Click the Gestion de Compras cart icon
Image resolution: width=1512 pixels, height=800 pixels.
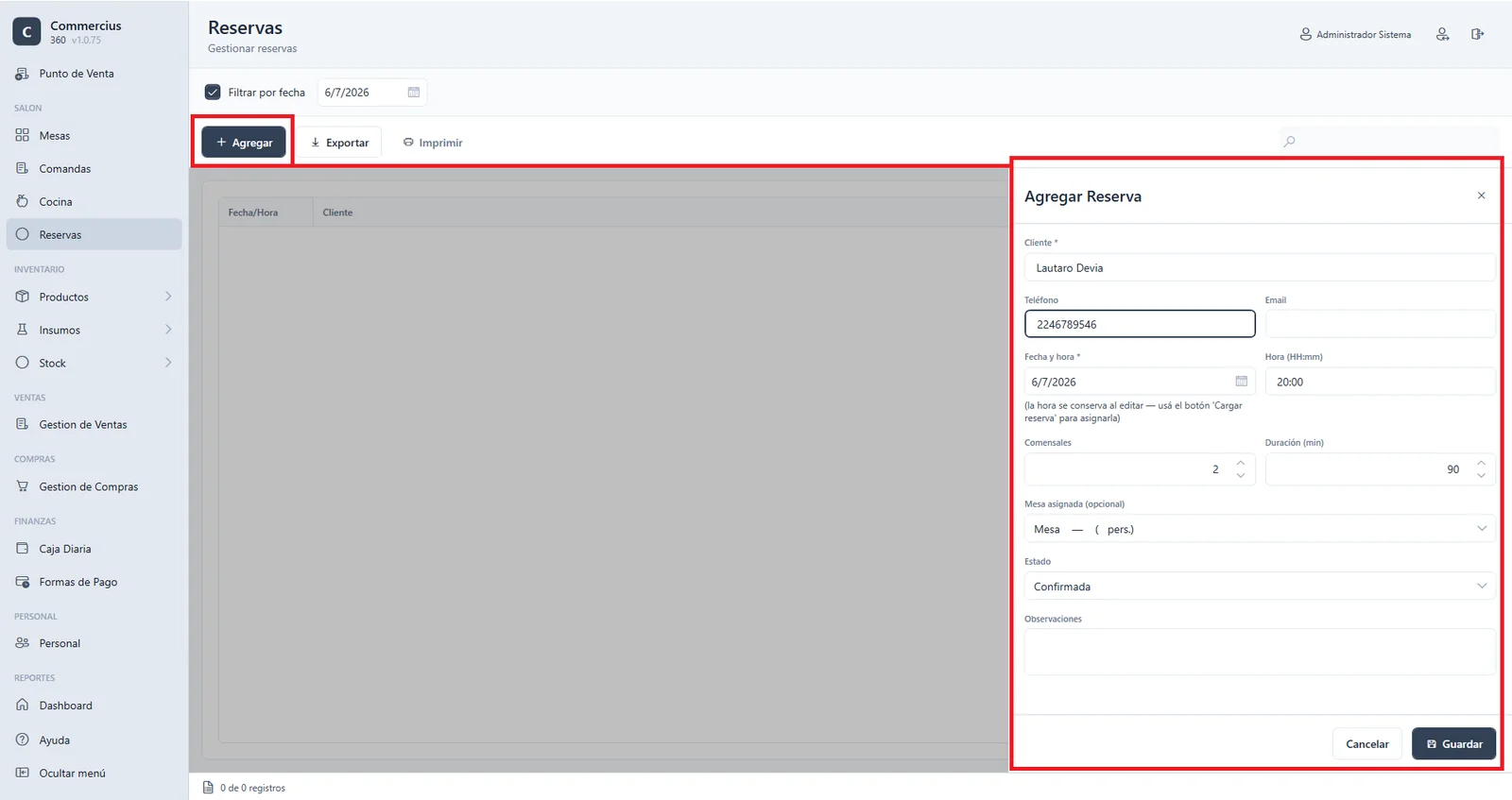23,486
